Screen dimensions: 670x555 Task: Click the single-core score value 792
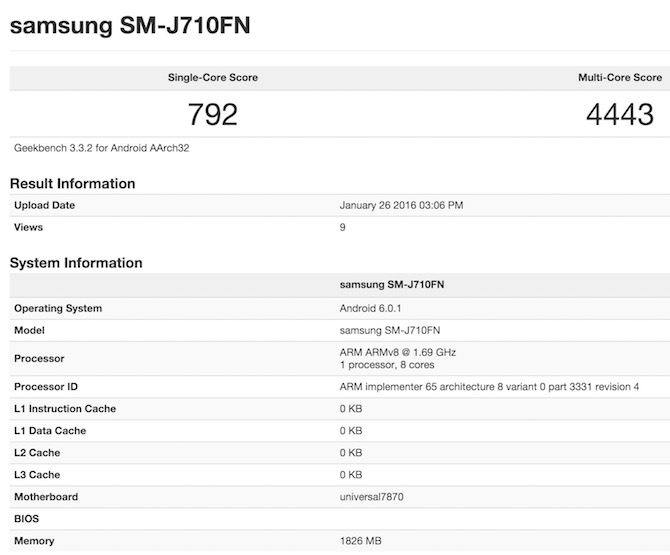213,114
